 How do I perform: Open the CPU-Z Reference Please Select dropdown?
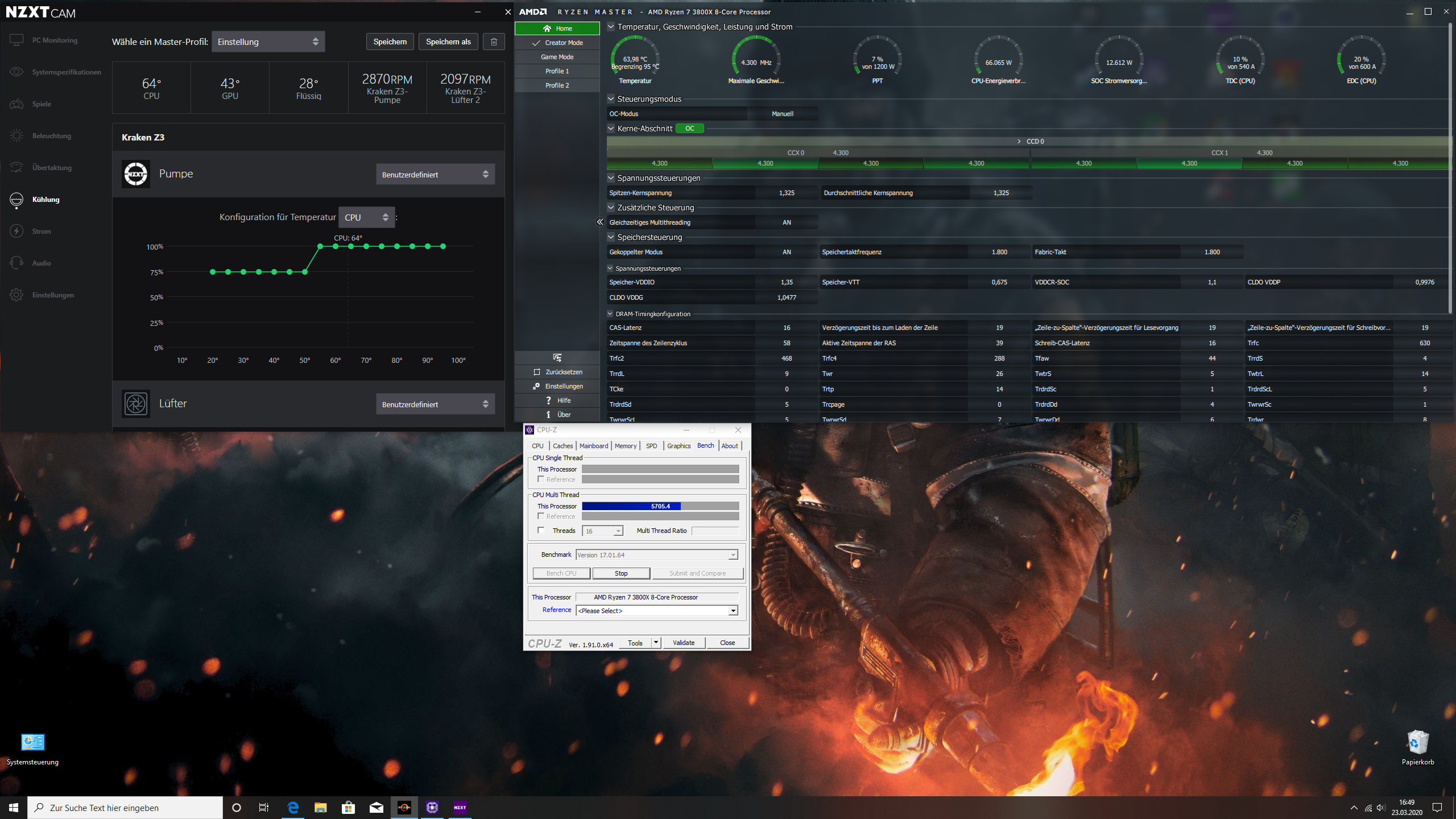click(657, 610)
